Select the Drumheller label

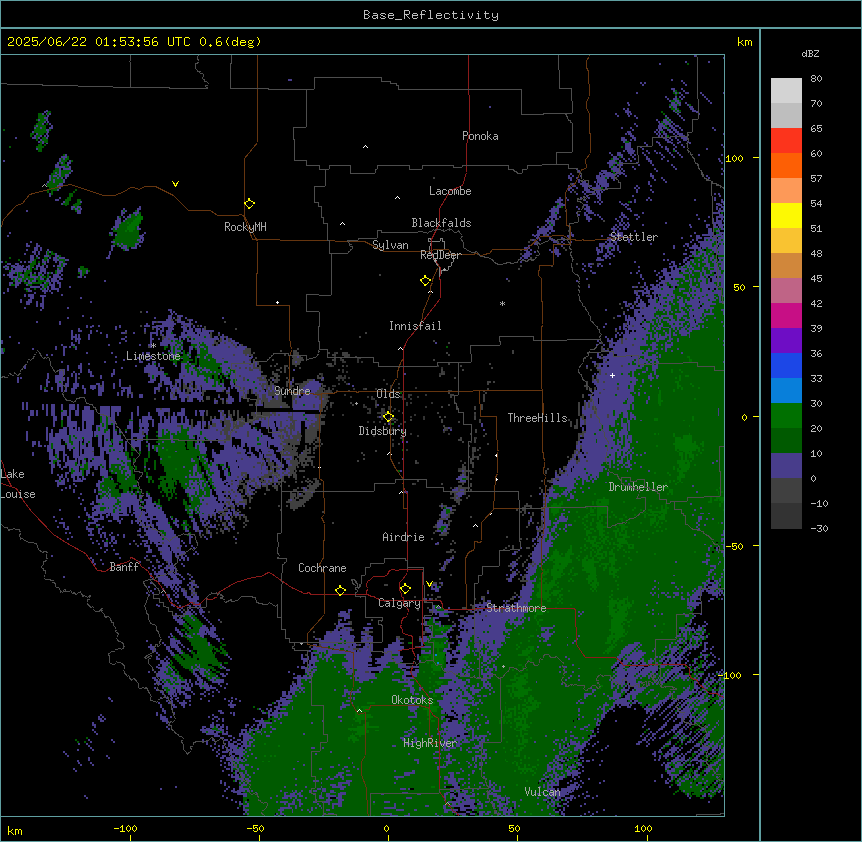pyautogui.click(x=638, y=487)
